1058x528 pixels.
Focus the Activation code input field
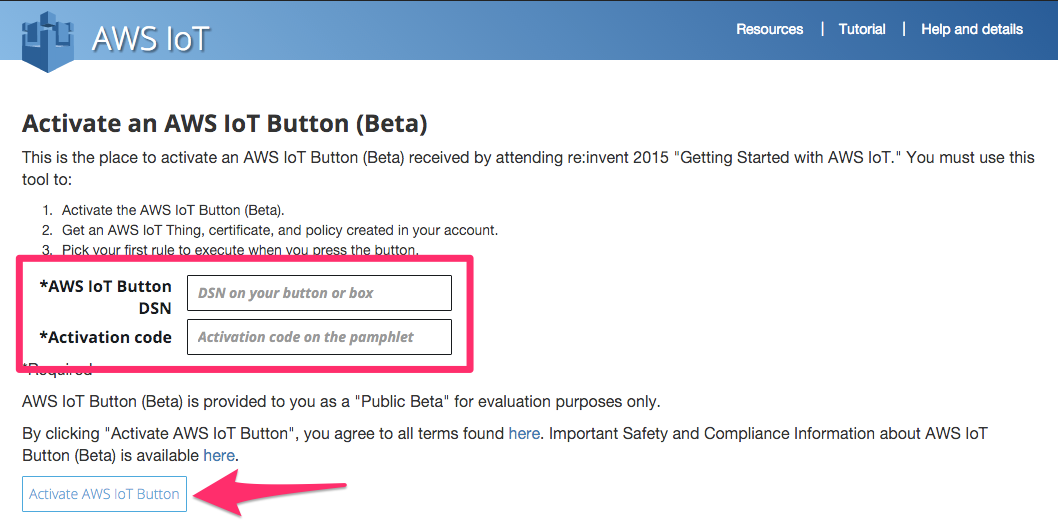319,337
